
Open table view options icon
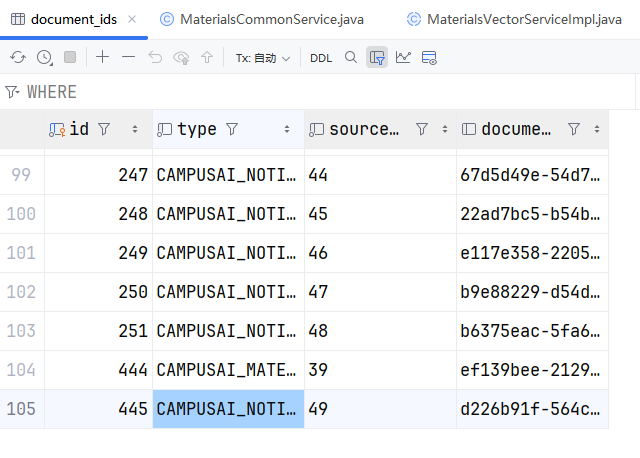[429, 58]
